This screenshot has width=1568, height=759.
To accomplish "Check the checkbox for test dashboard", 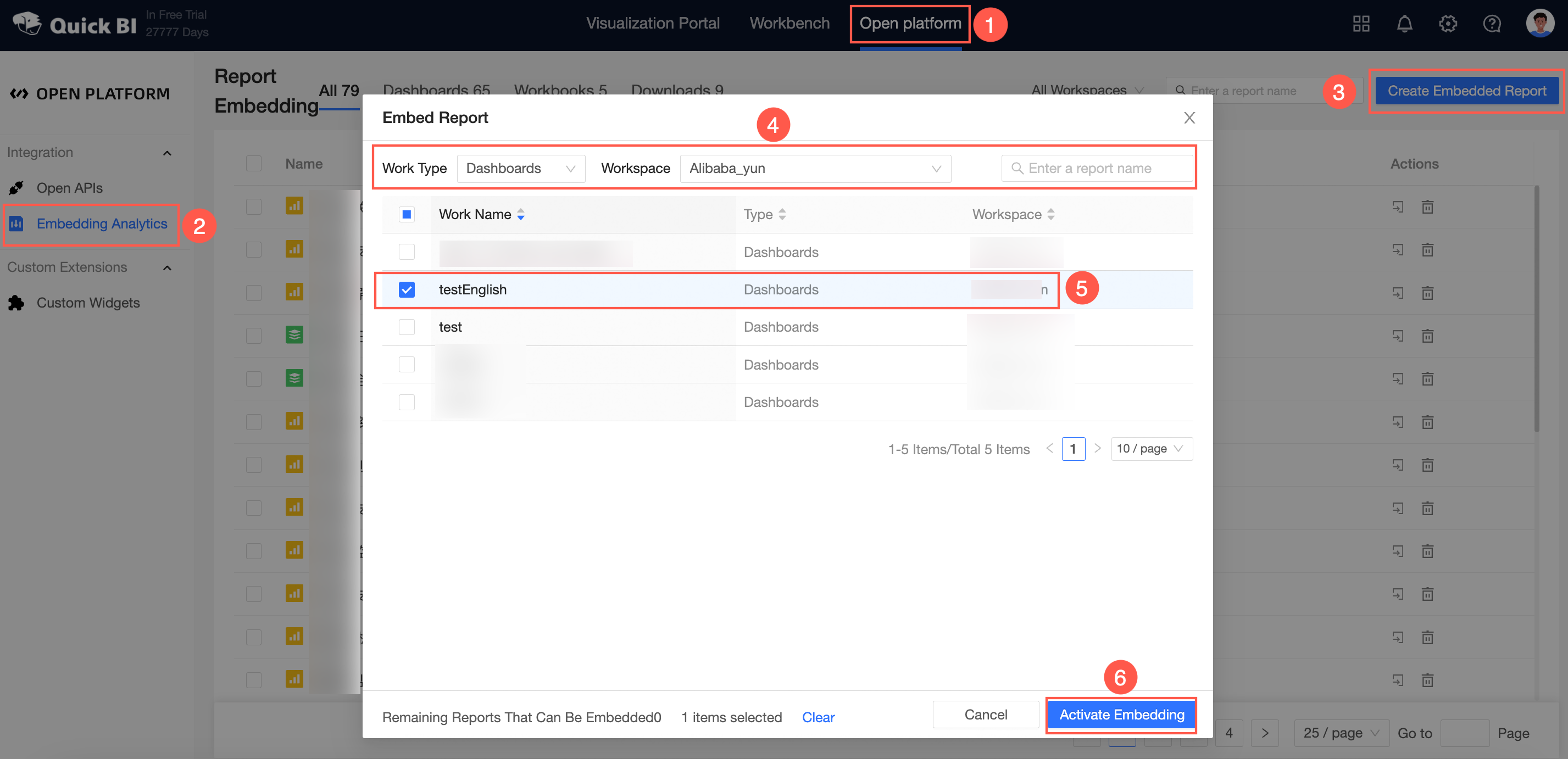I will [x=407, y=327].
